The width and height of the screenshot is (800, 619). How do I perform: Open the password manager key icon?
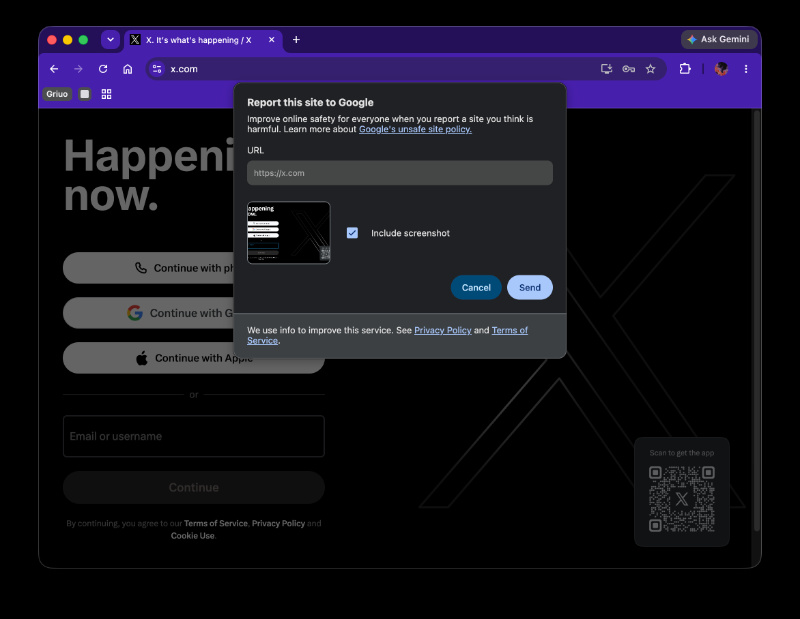tap(629, 69)
